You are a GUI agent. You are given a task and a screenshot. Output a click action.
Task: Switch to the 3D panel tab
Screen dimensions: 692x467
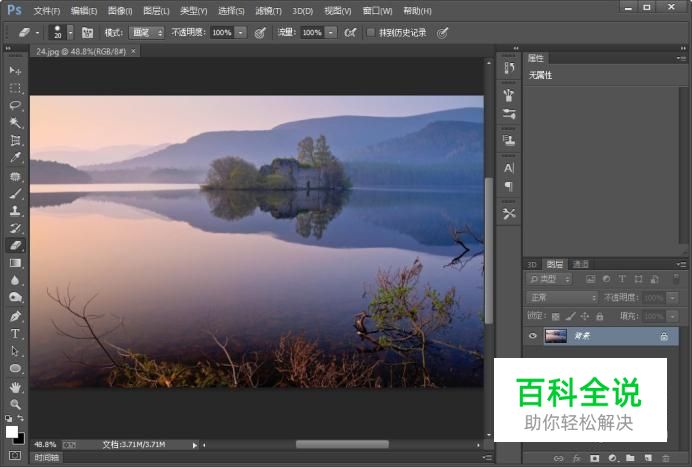(532, 264)
